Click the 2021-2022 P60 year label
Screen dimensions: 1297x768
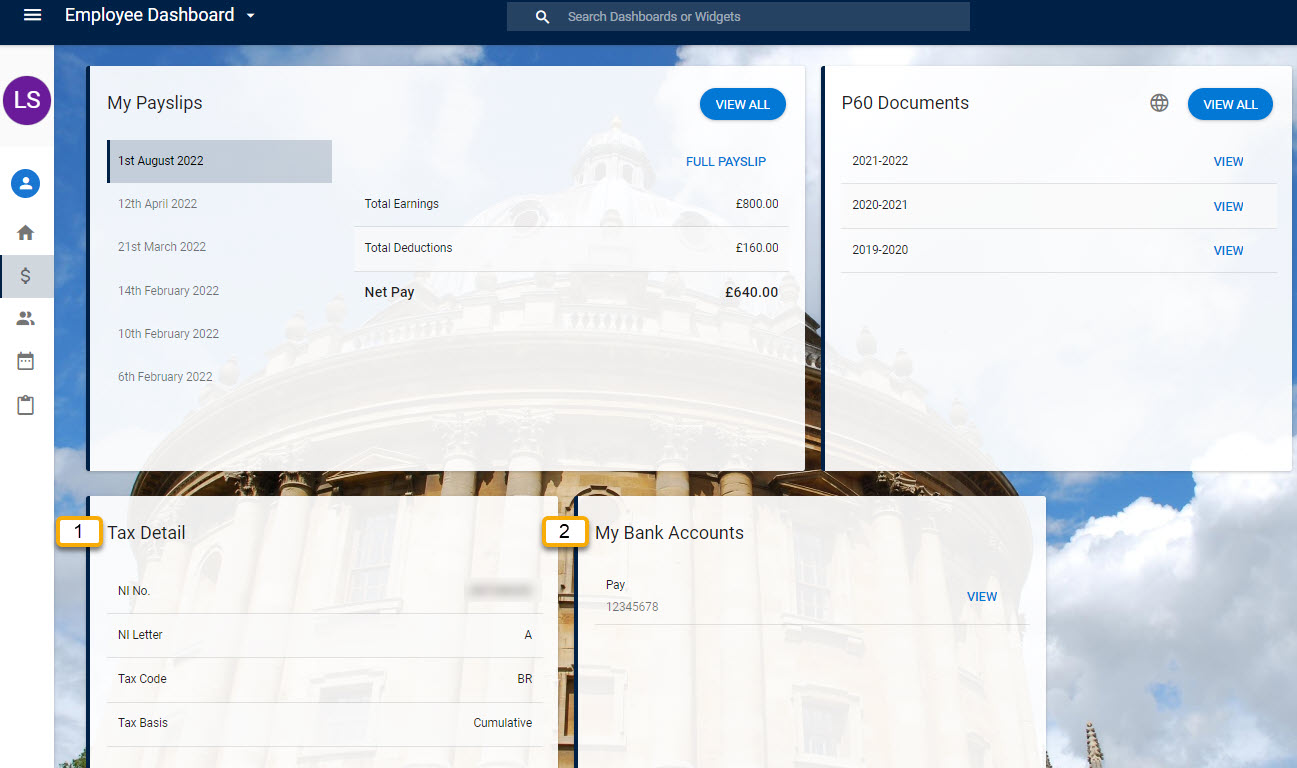(880, 161)
